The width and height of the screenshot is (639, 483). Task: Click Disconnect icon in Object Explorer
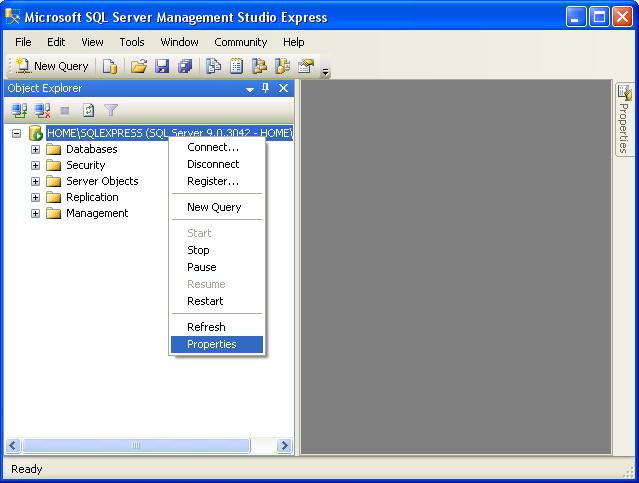click(42, 110)
